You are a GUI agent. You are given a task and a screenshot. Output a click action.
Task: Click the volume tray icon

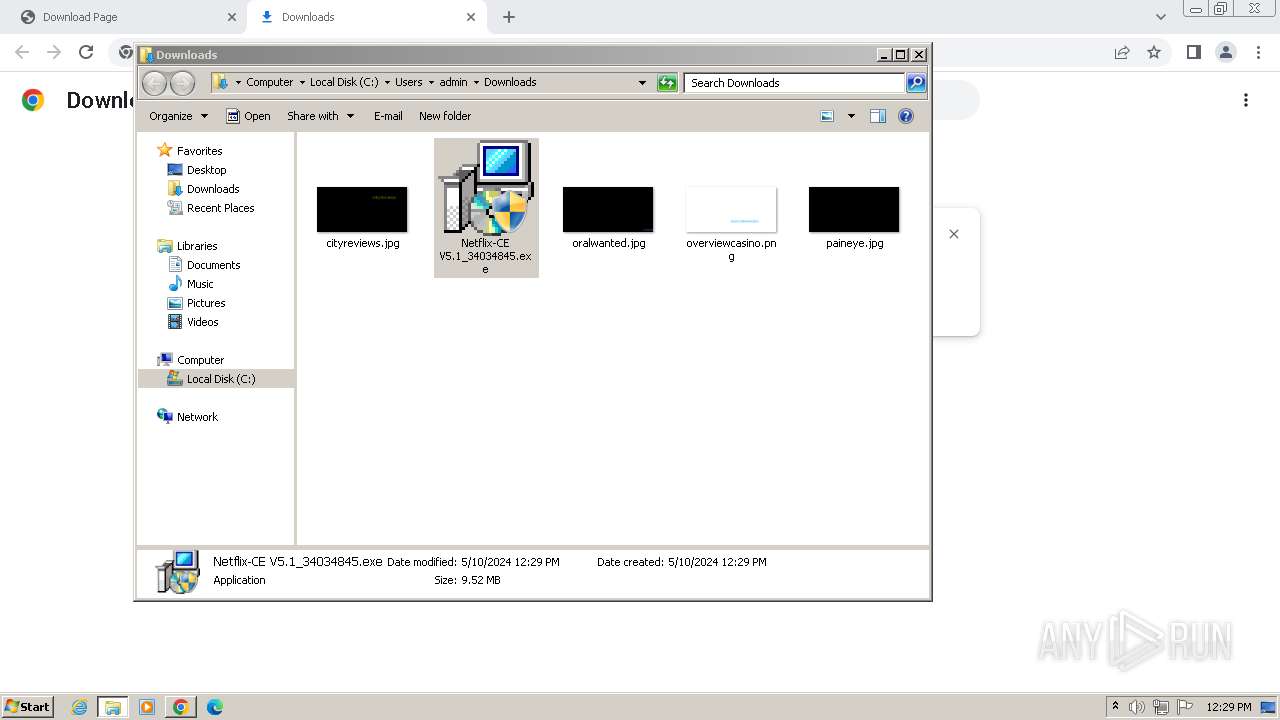tap(1137, 707)
